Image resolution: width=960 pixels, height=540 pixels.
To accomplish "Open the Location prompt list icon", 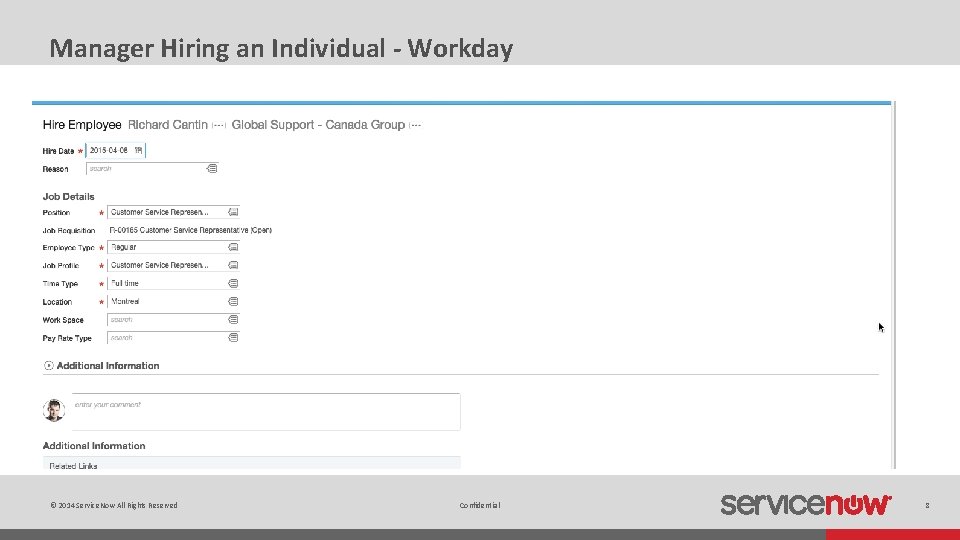I will pyautogui.click(x=233, y=301).
